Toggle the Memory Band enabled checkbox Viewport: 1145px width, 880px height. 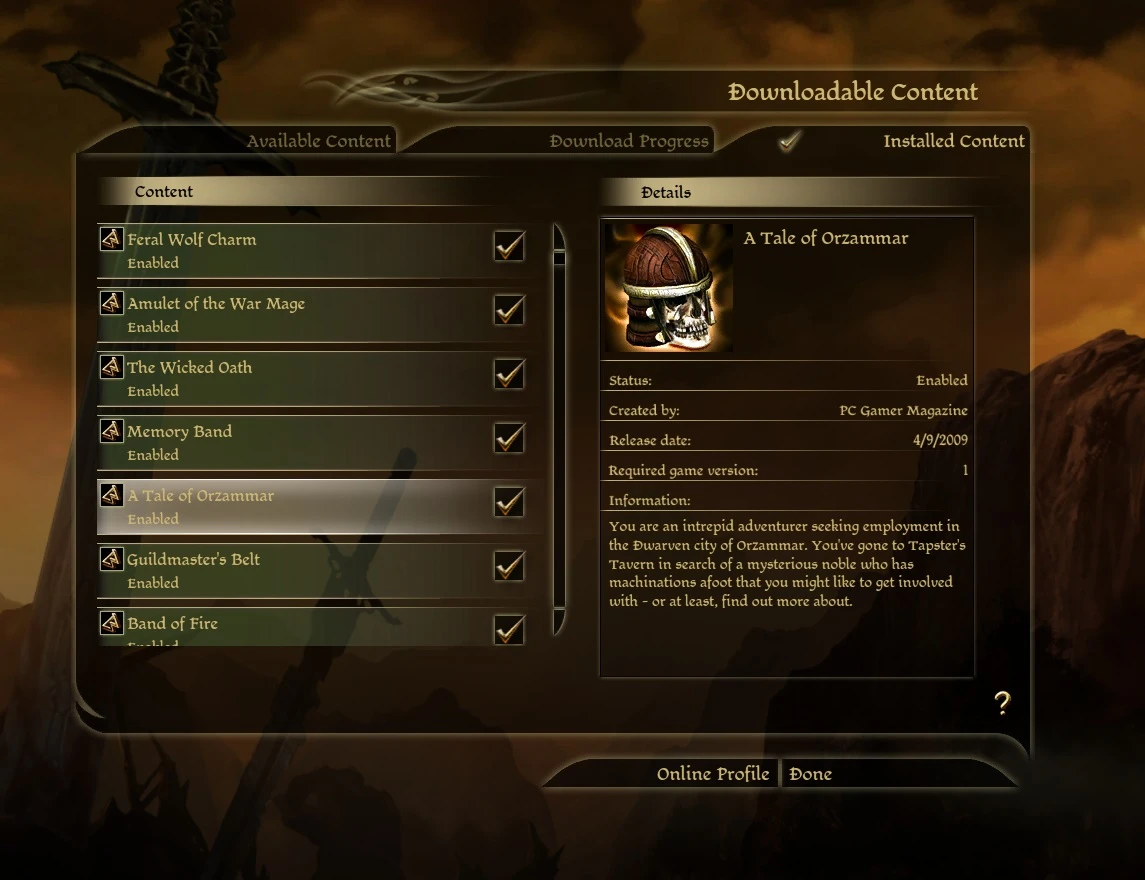point(509,438)
